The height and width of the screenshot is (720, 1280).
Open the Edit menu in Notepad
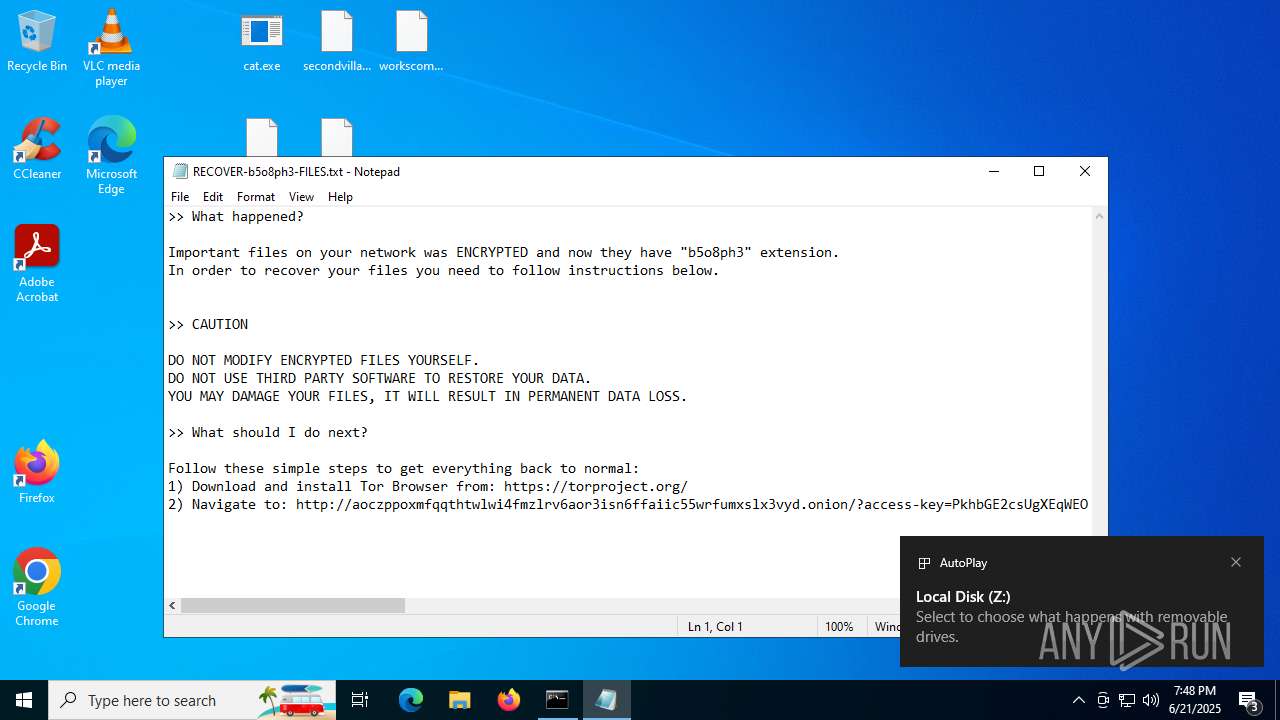(x=213, y=197)
